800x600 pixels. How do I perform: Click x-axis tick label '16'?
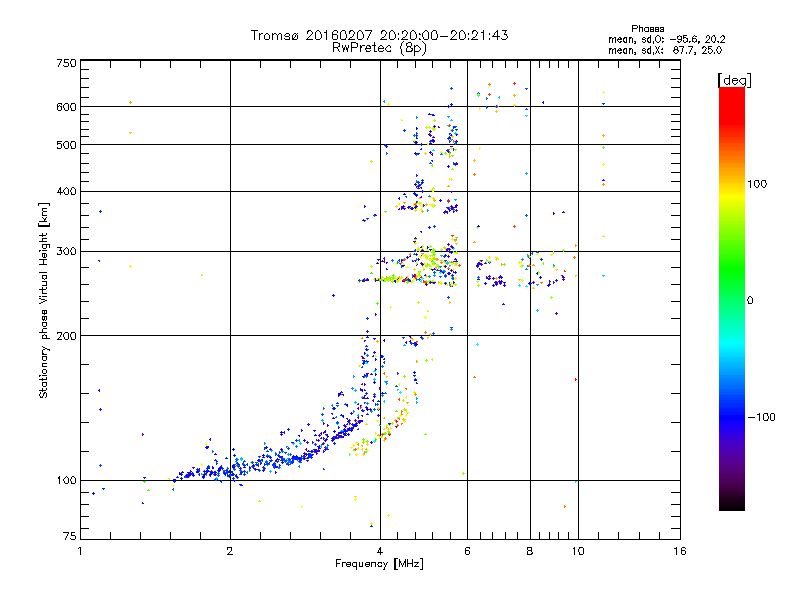click(x=680, y=551)
